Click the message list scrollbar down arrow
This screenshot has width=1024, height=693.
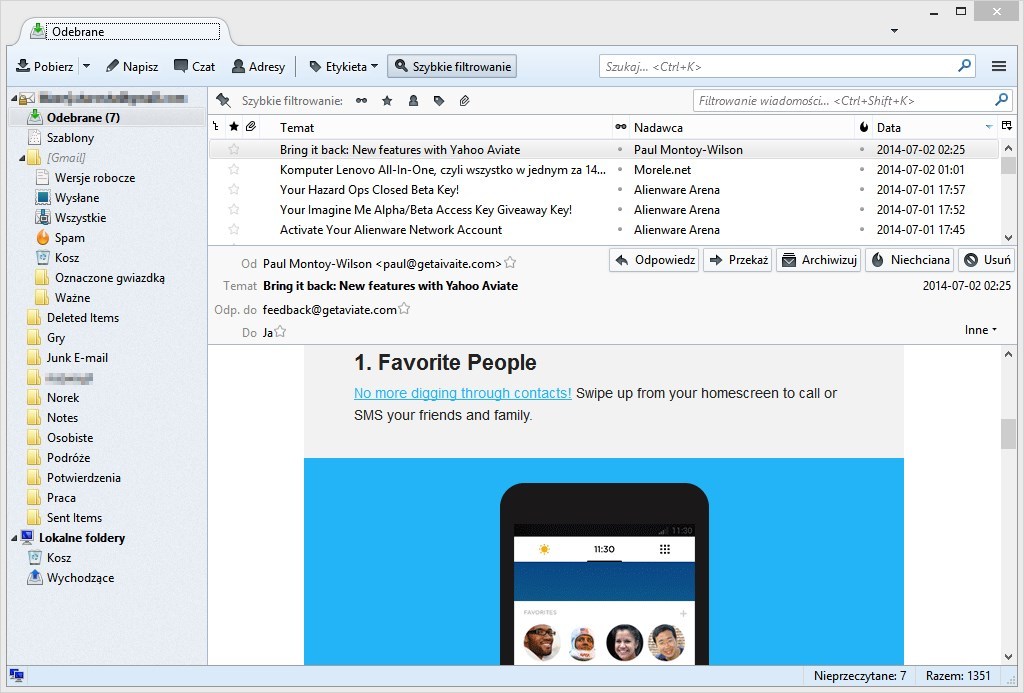point(1008,238)
